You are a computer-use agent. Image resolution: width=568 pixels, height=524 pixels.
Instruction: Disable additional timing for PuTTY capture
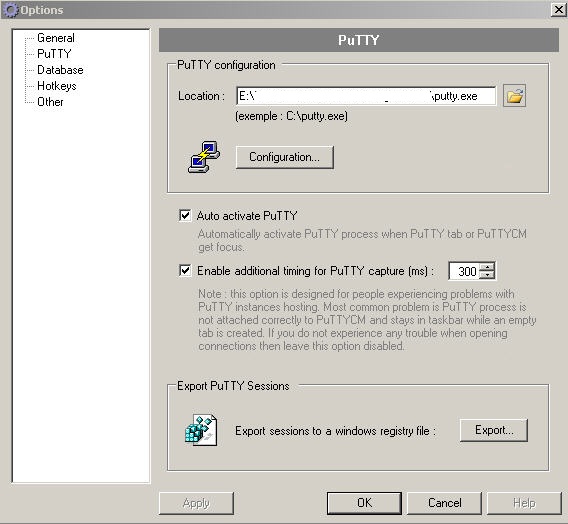185,271
